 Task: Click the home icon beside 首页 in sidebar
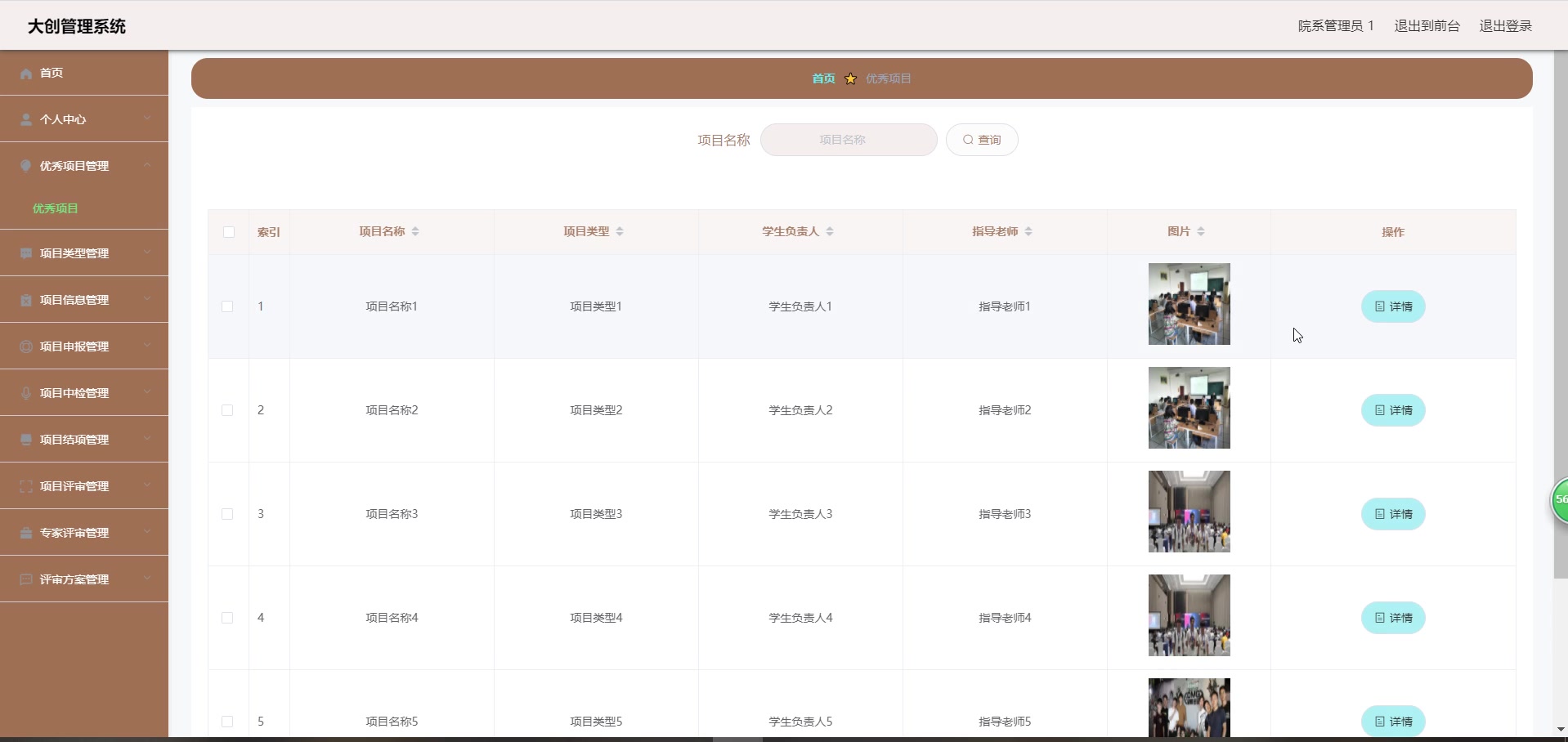(x=25, y=74)
